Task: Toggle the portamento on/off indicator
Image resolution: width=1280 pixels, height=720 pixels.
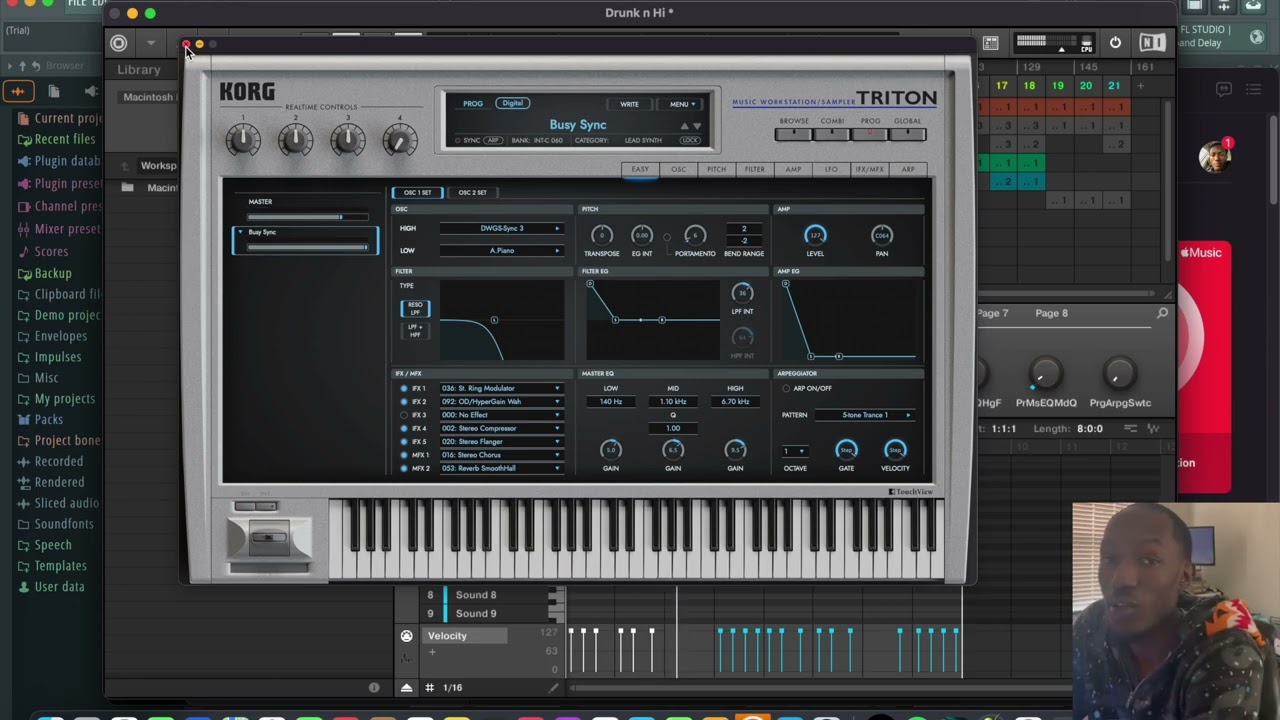Action: 667,238
